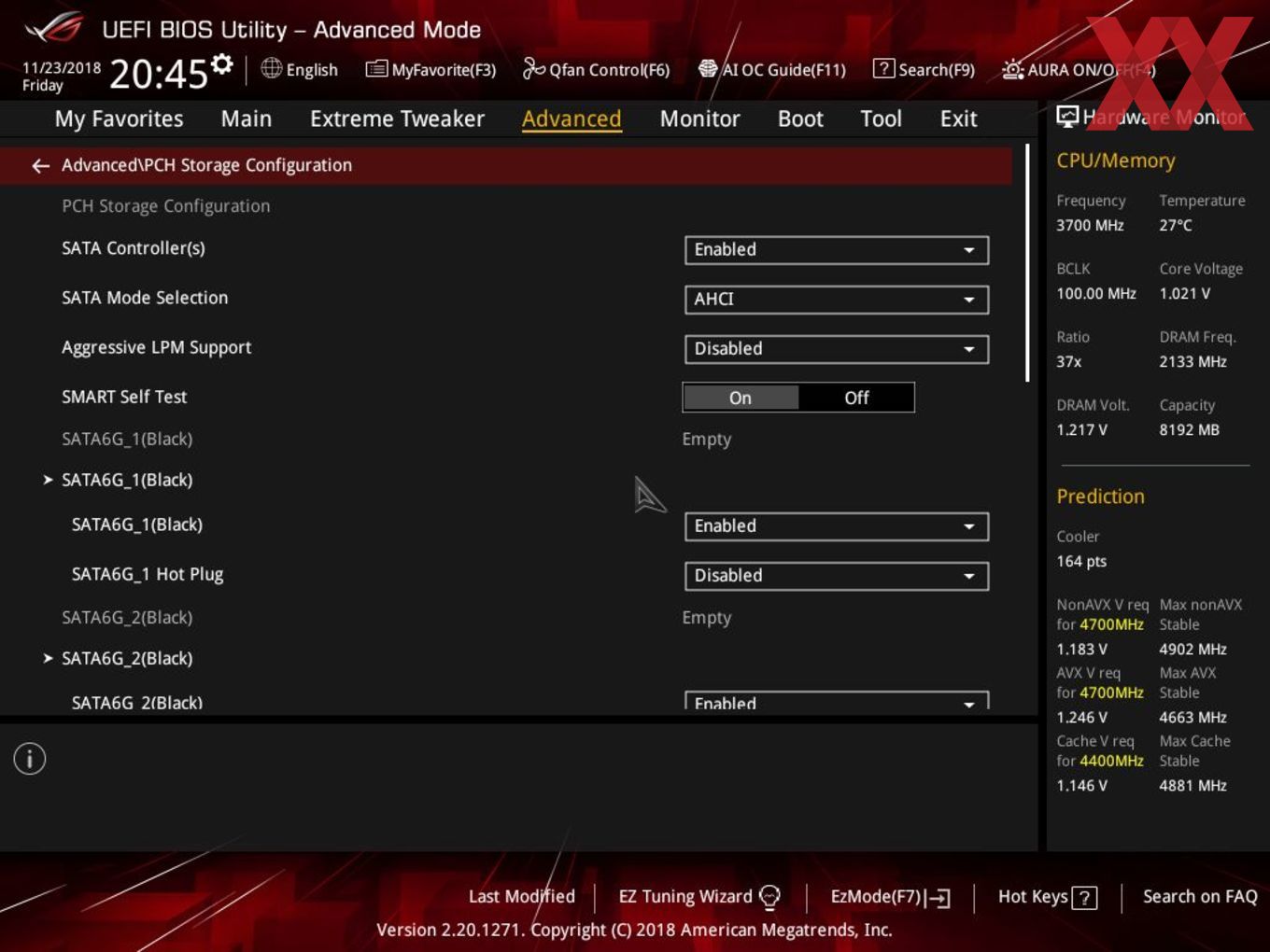Click the back arrow in breadcrumb
Image resolution: width=1270 pixels, height=952 pixels.
(40, 165)
